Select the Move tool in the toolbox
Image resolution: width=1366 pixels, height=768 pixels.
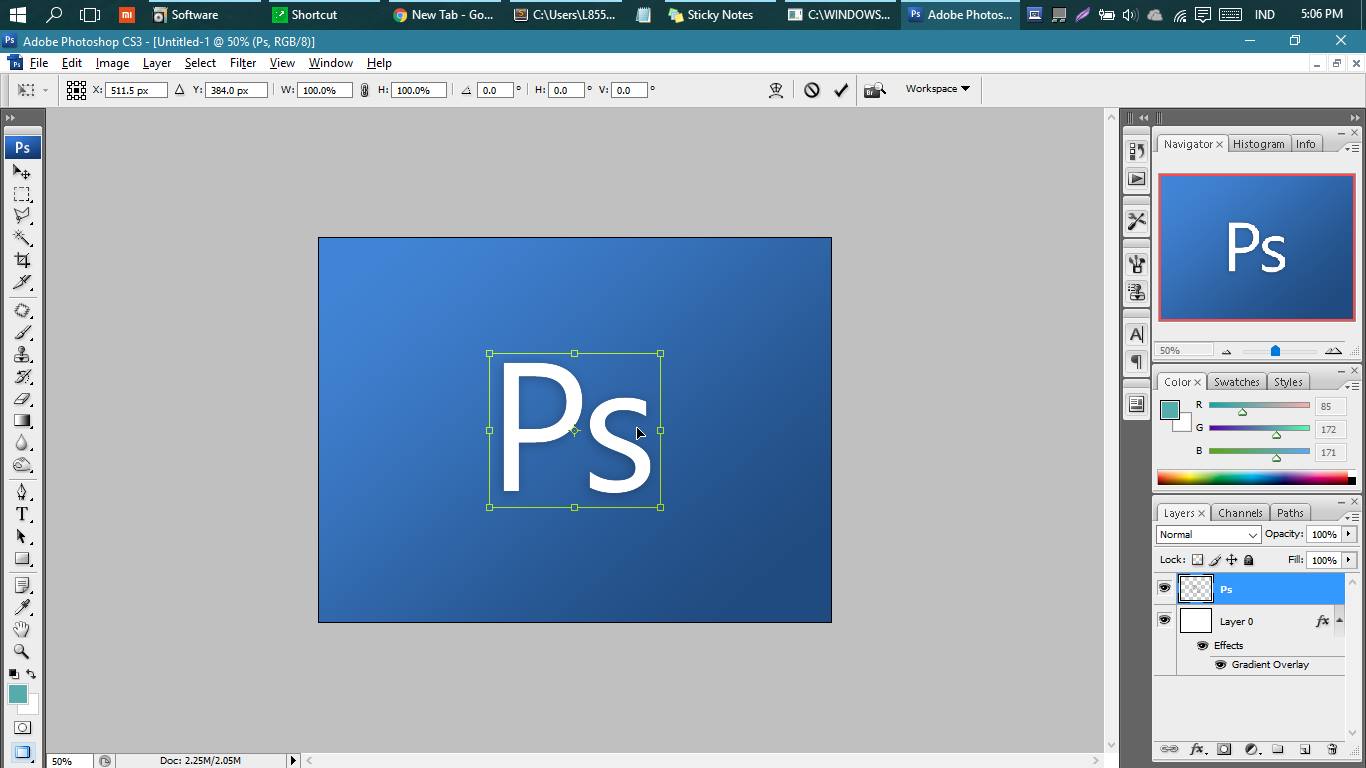click(22, 172)
